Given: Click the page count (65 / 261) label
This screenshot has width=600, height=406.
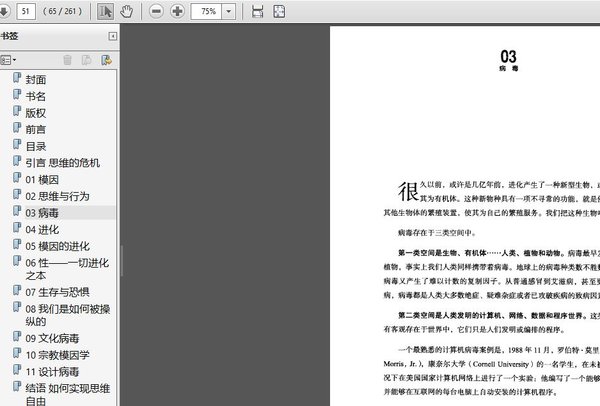Looking at the screenshot, I should point(62,11).
